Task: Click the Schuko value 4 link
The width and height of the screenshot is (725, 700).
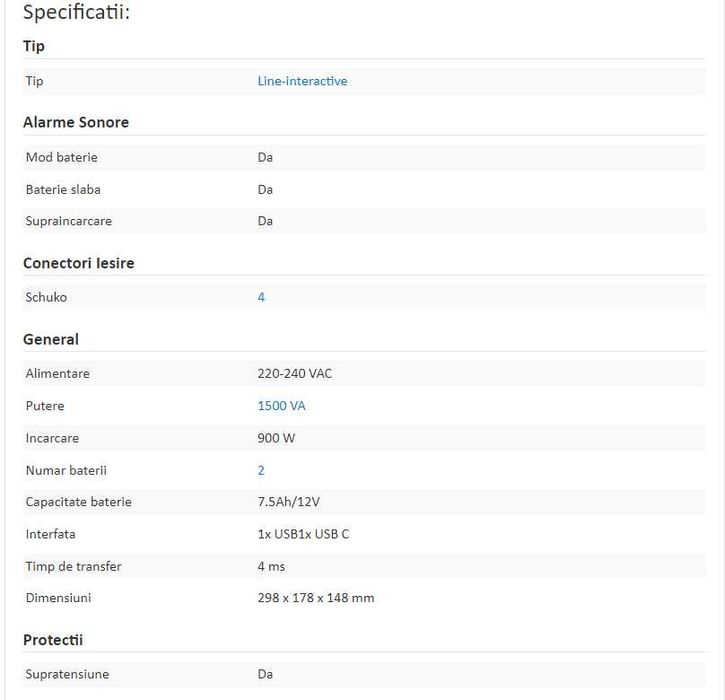Action: [x=261, y=297]
